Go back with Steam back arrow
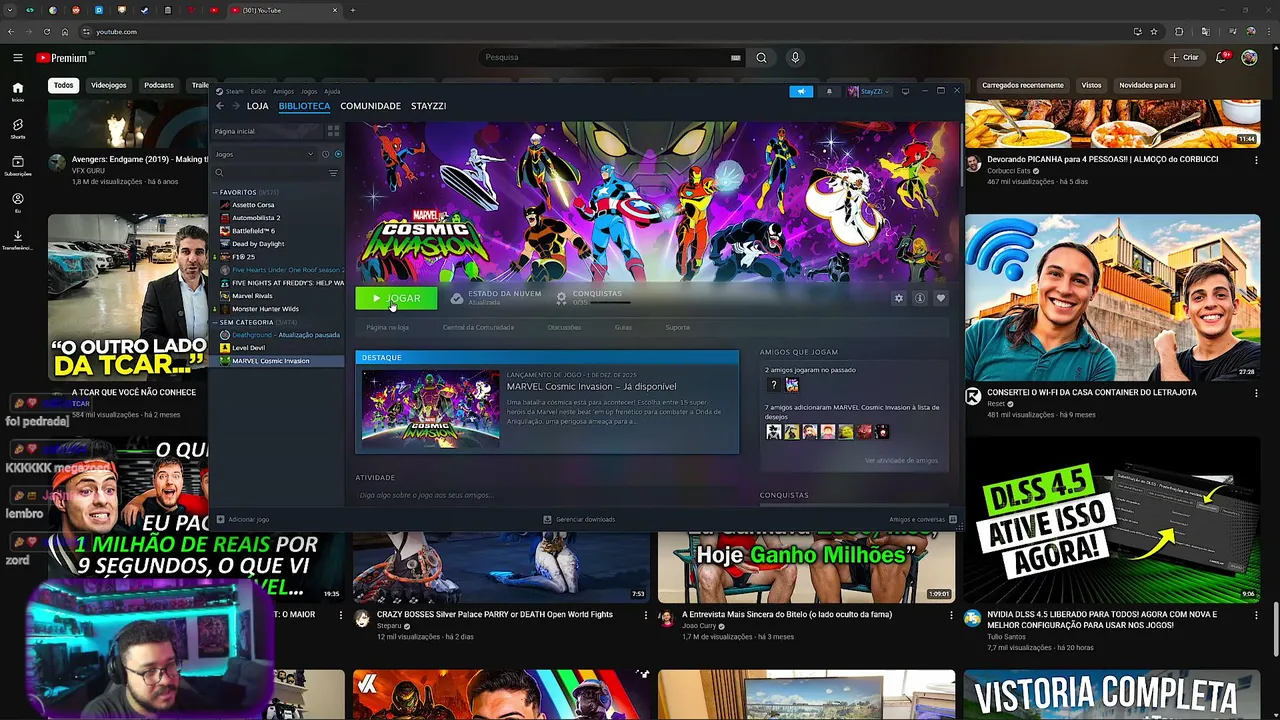 pos(221,106)
